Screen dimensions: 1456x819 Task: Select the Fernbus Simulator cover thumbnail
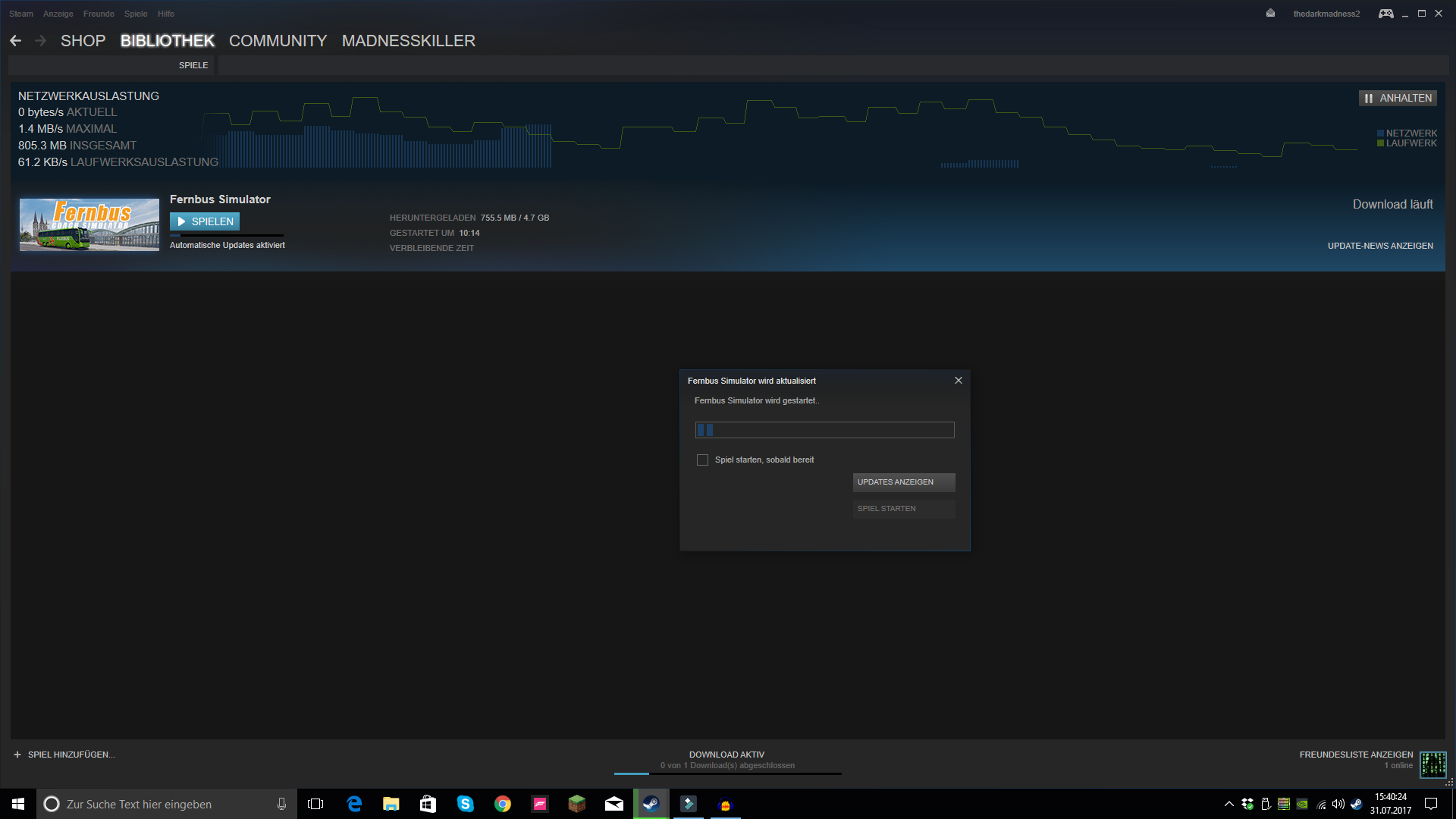89,224
